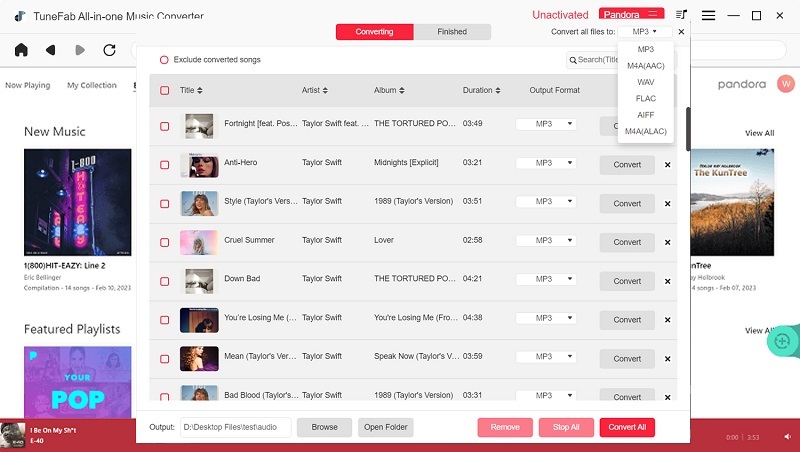Close the converter panel with the X icon
This screenshot has width=800, height=452.
point(681,32)
